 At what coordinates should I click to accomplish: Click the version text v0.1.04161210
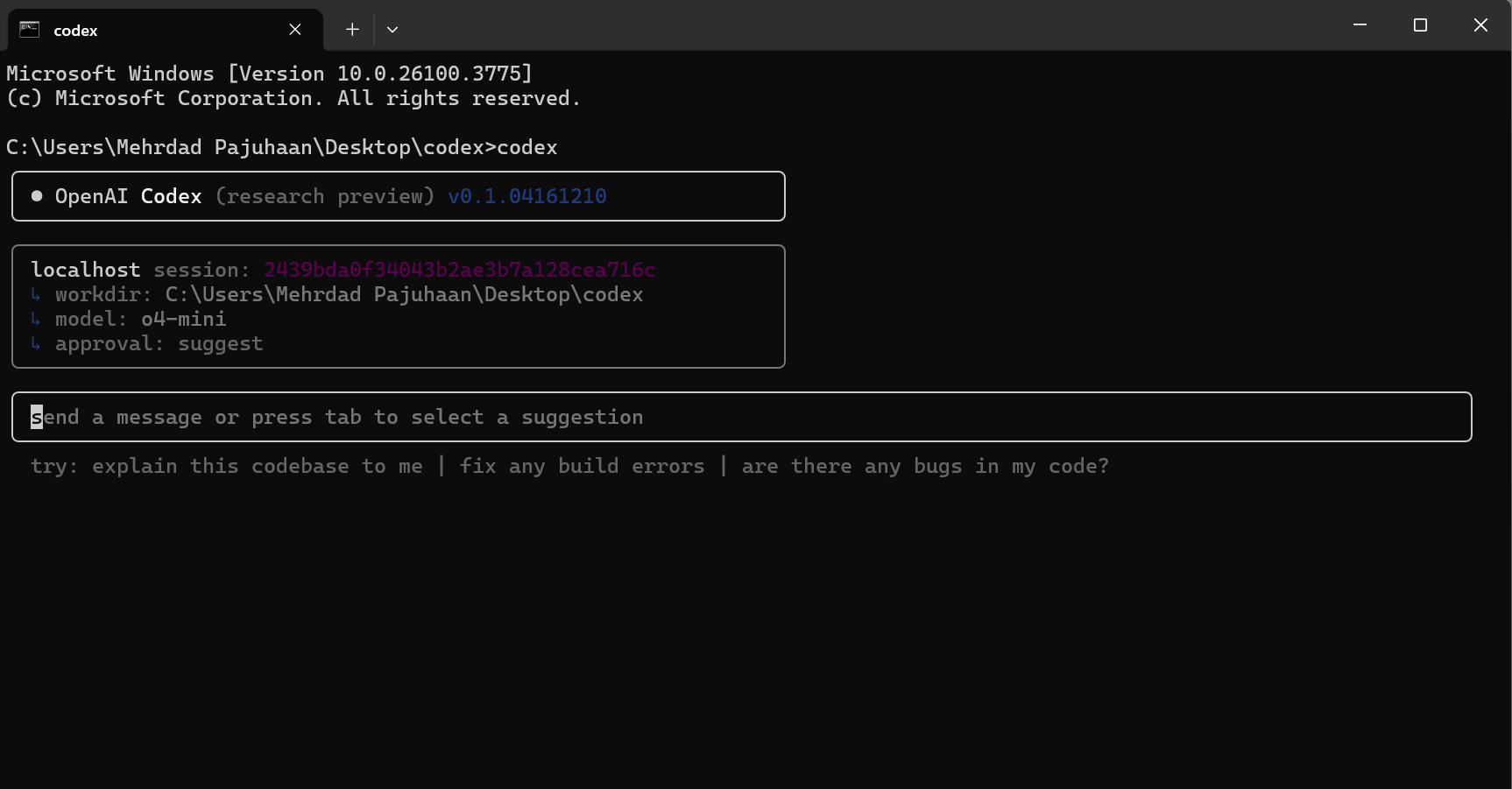527,196
